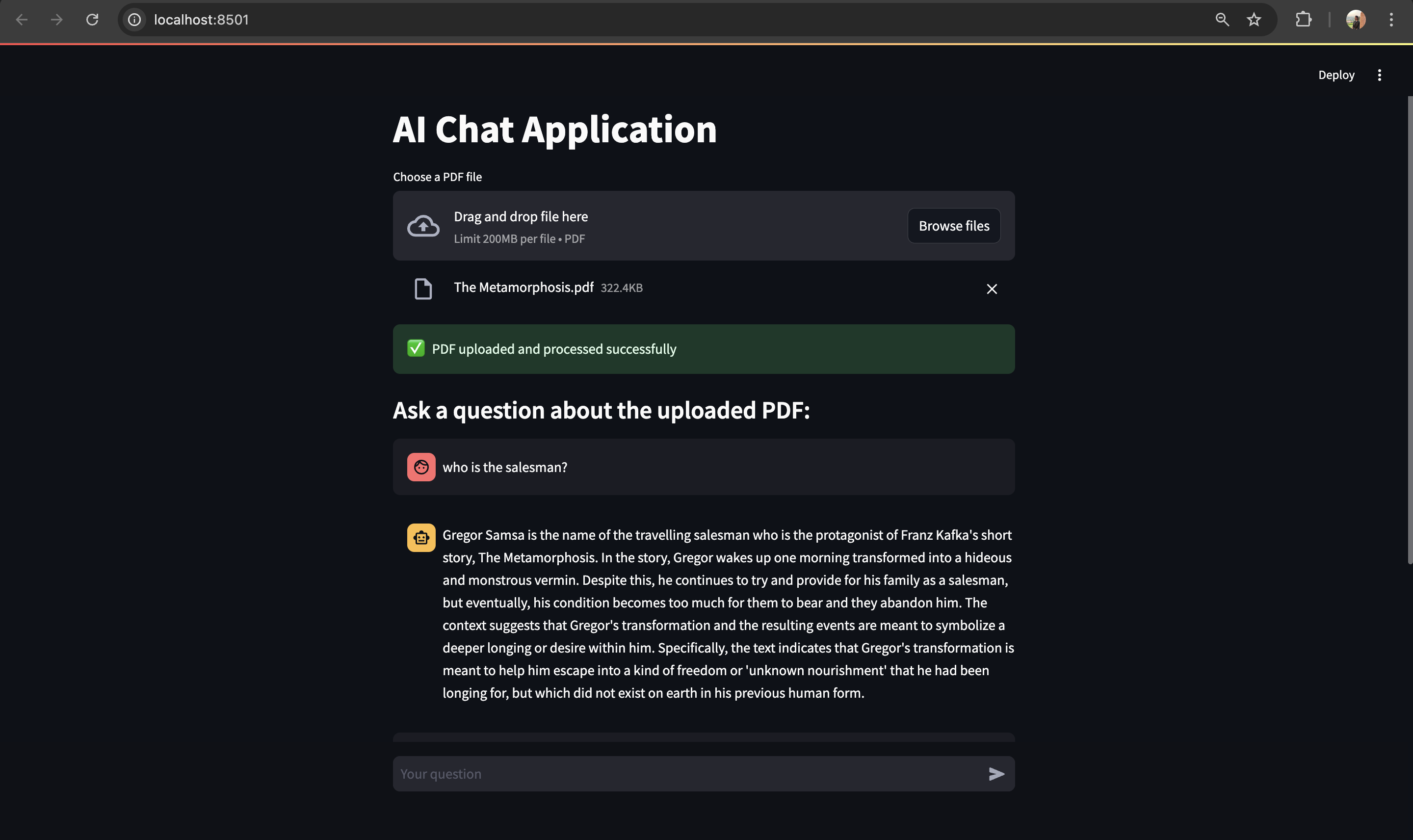Click the zoom magnifier in address bar
The height and width of the screenshot is (840, 1413).
(x=1222, y=20)
